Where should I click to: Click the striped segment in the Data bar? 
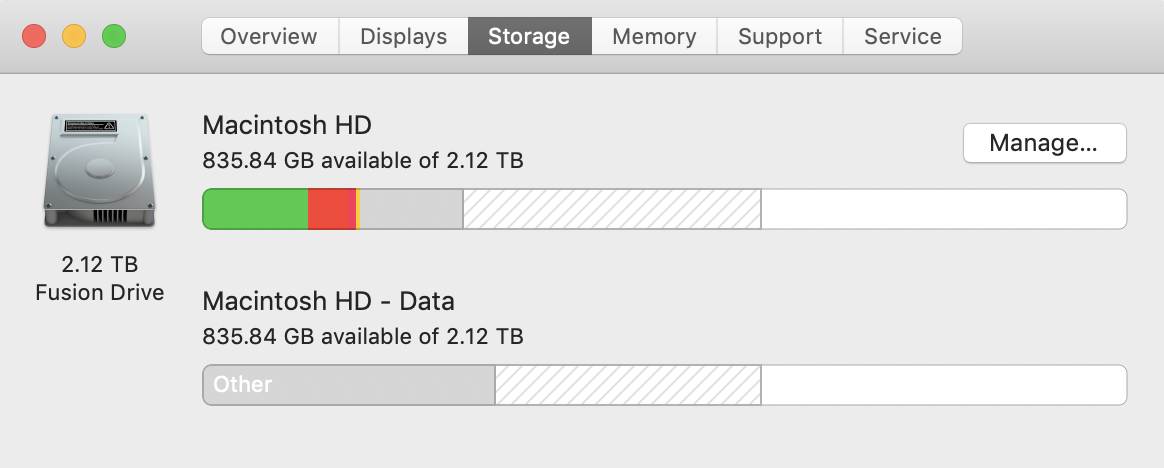coord(628,385)
